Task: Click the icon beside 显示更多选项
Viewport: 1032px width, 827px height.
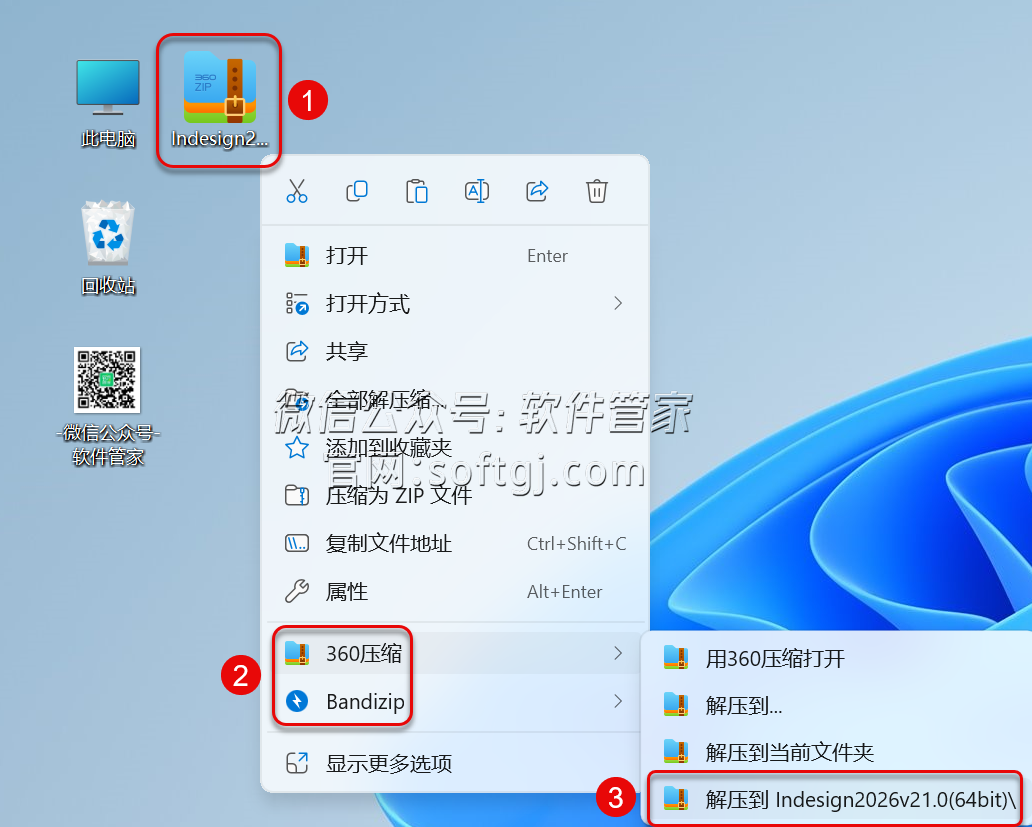Action: coord(297,763)
